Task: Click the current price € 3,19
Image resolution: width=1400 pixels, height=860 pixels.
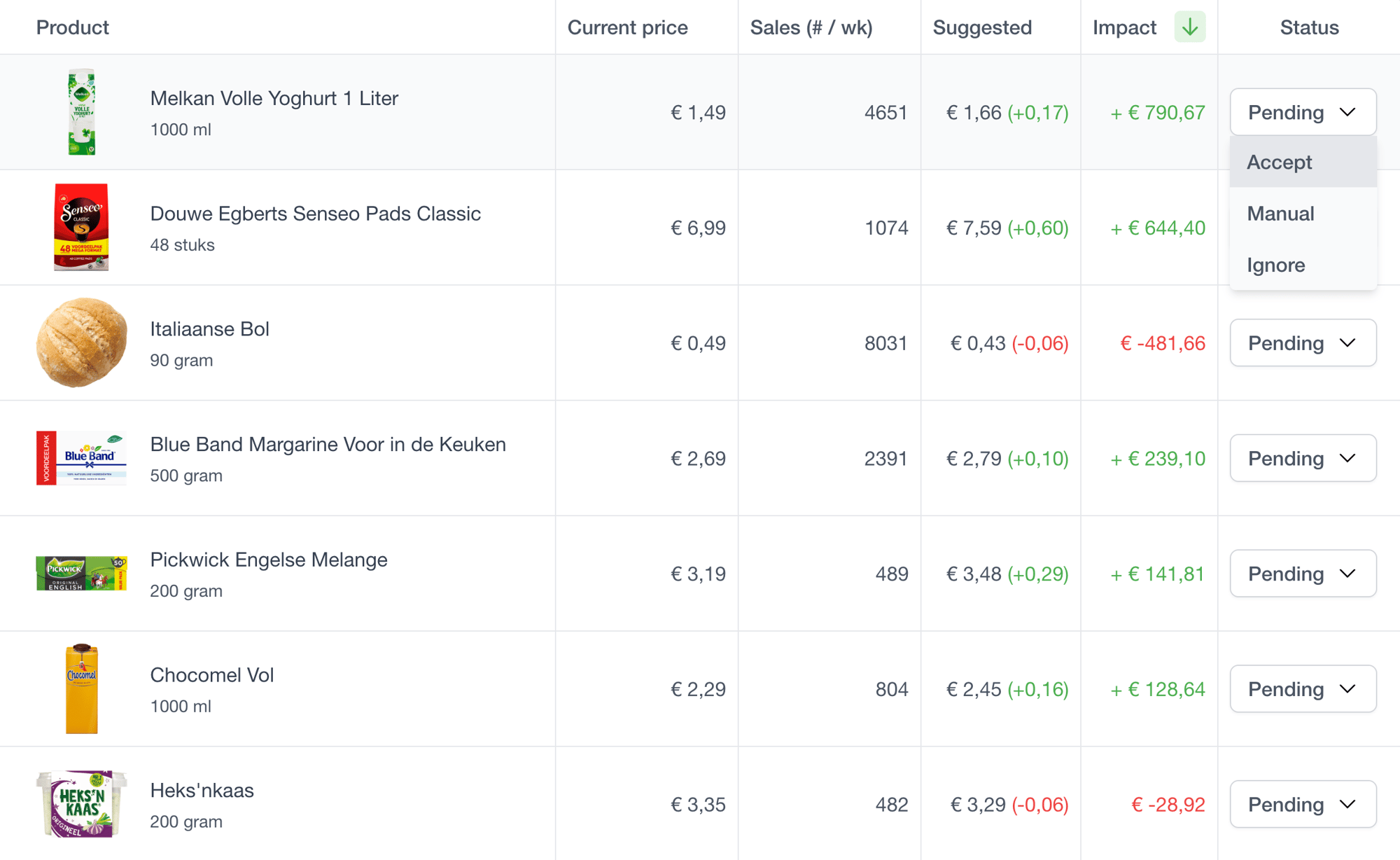Action: pos(698,574)
